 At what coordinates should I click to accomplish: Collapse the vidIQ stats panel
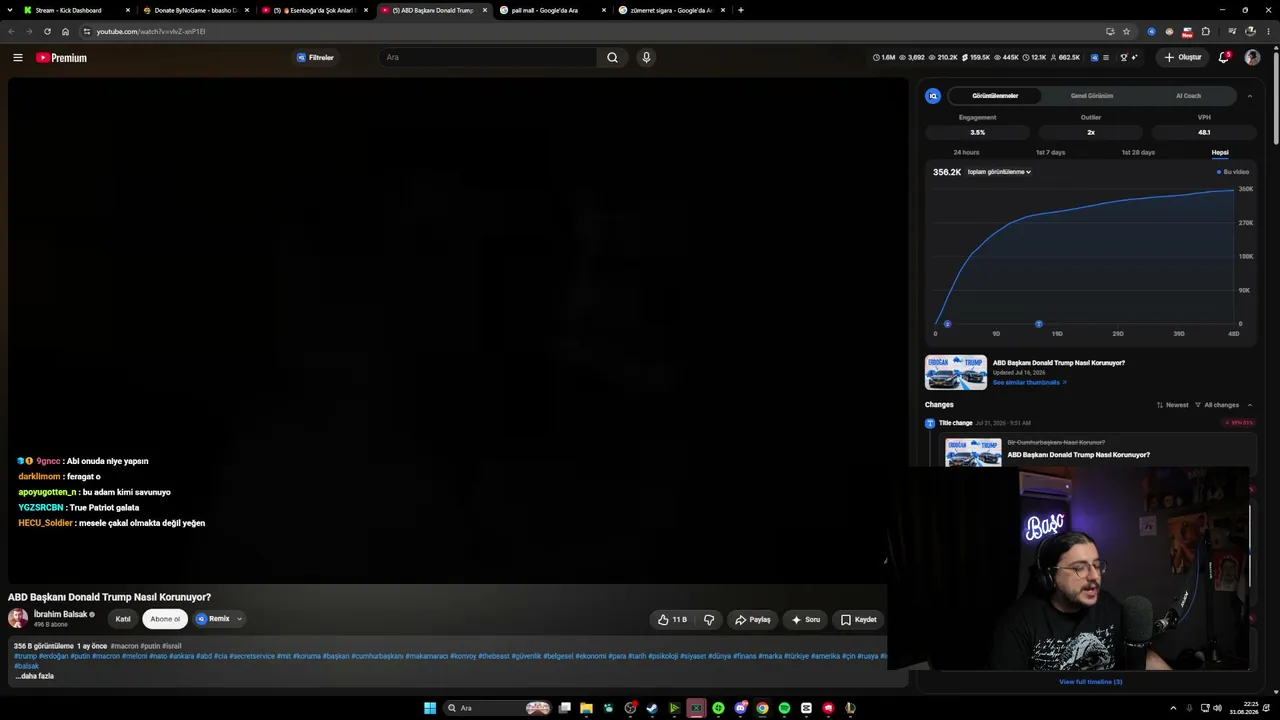(x=1249, y=96)
